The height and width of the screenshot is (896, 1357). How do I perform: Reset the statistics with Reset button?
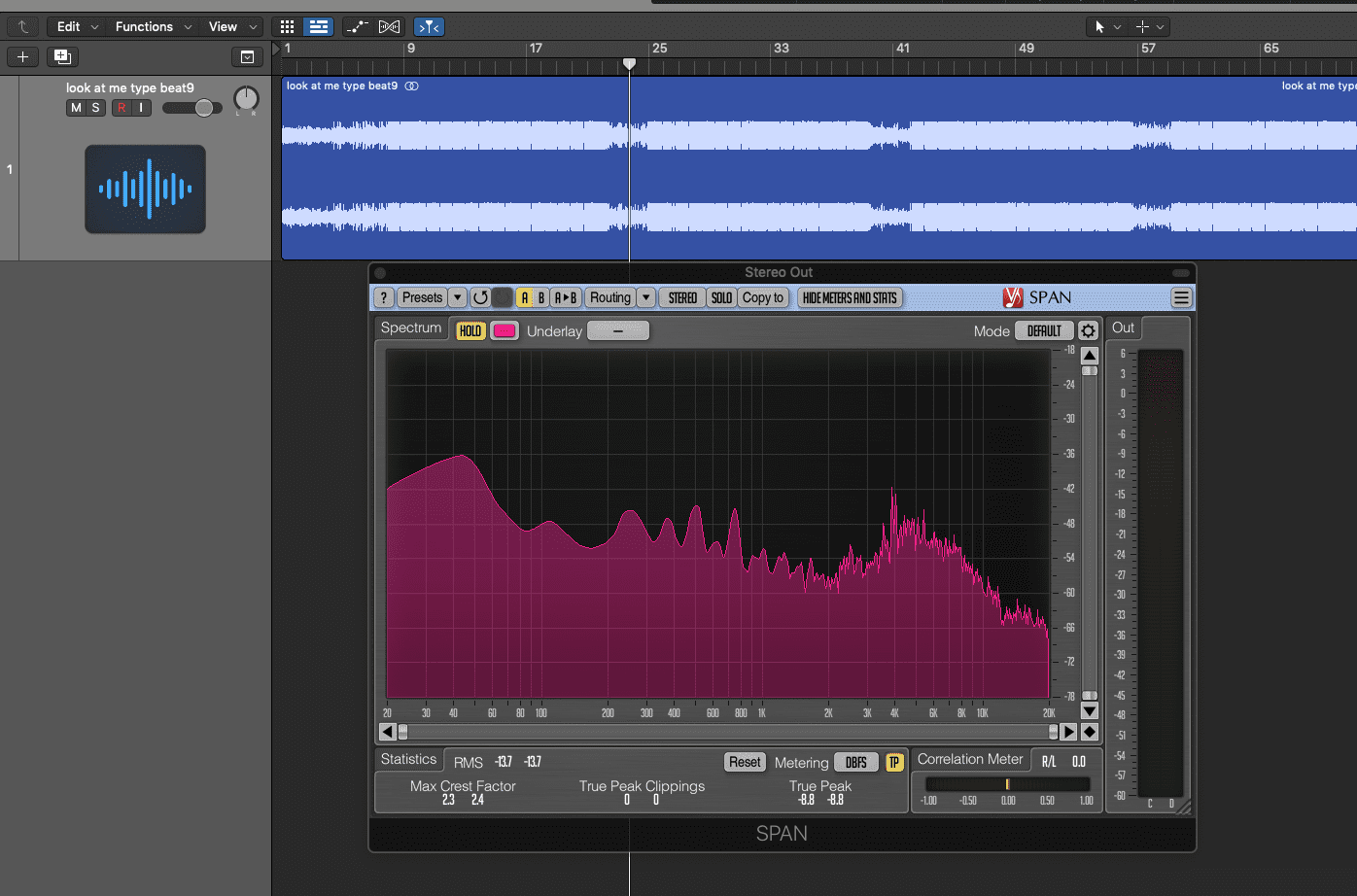[x=745, y=762]
